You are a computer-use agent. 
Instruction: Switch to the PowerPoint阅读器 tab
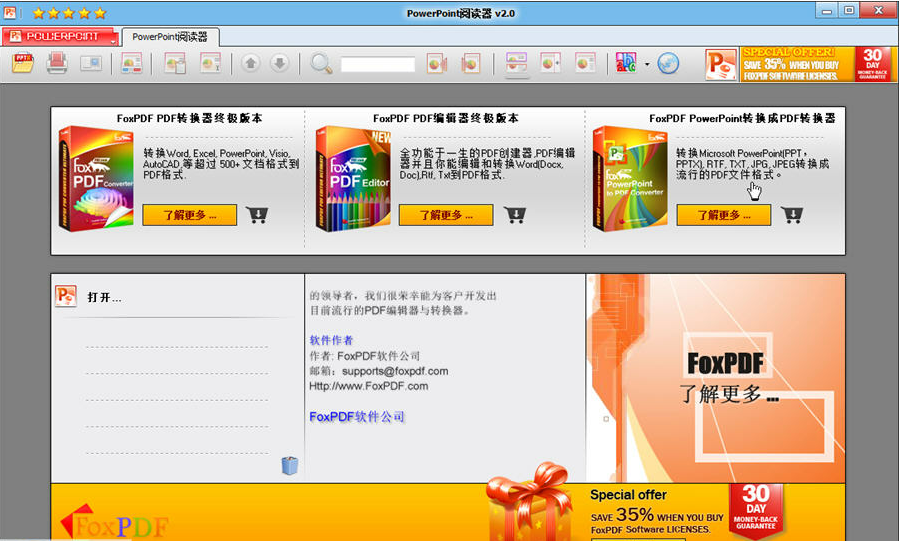[x=170, y=37]
